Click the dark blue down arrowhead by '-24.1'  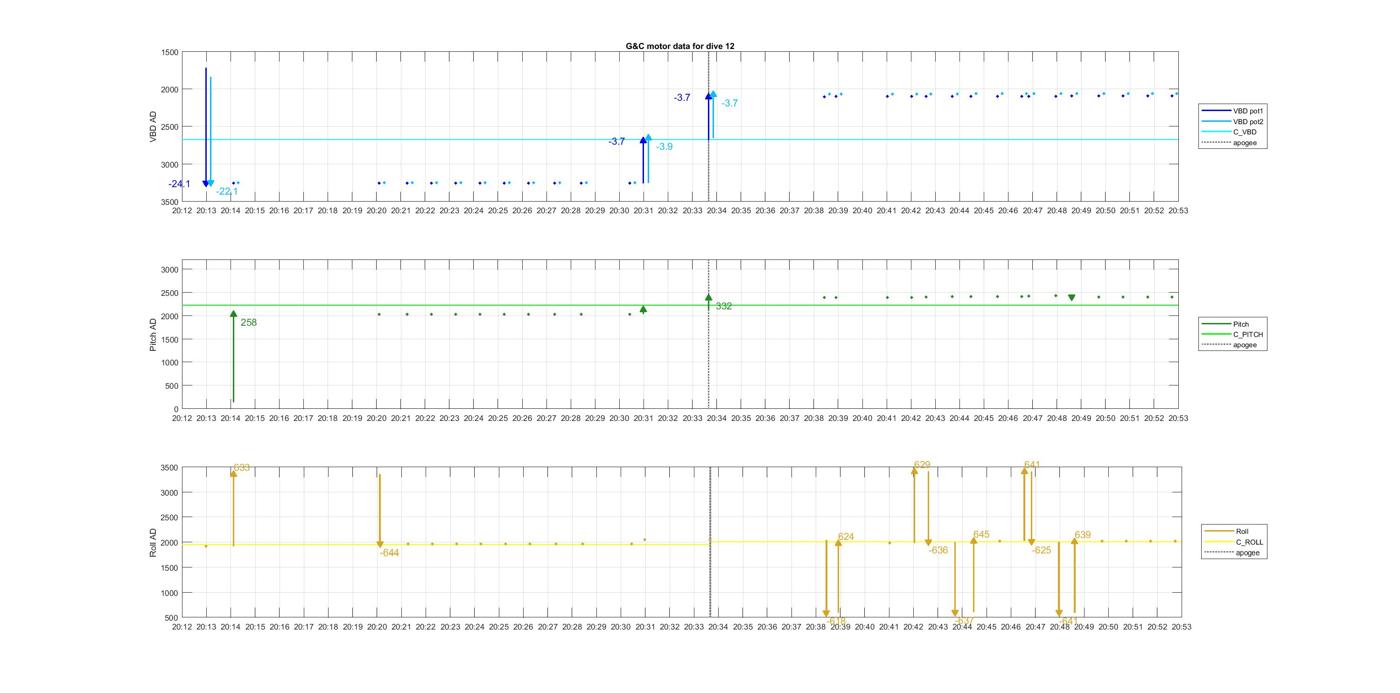(206, 184)
